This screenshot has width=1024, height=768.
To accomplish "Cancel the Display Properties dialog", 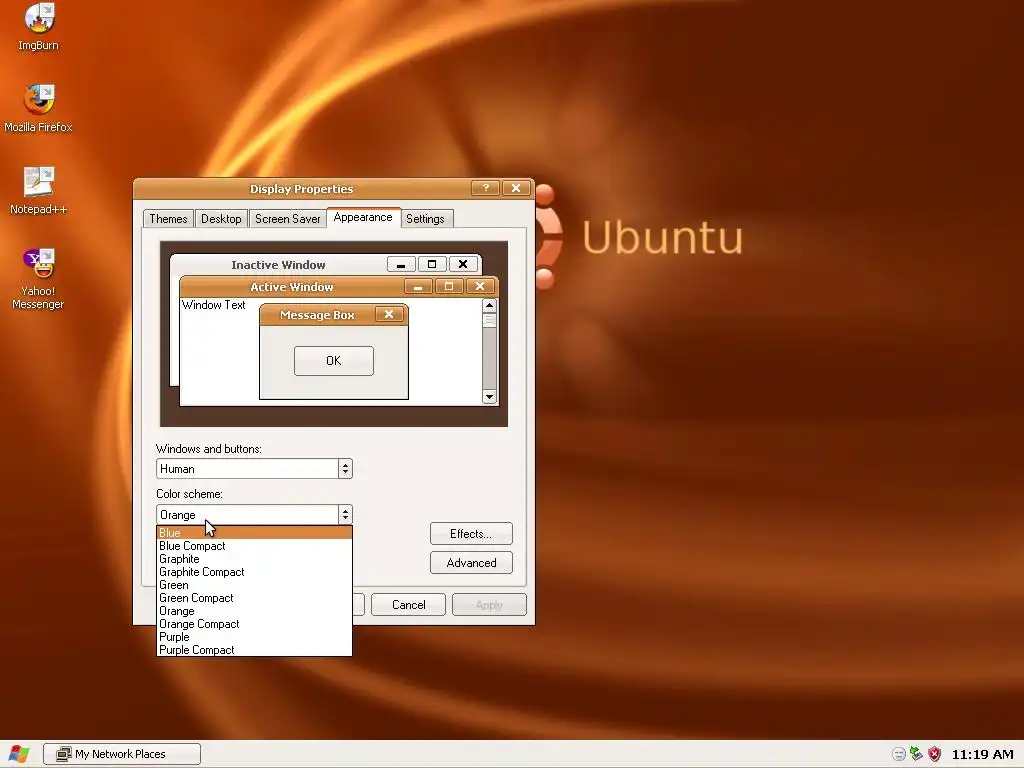I will [x=408, y=605].
